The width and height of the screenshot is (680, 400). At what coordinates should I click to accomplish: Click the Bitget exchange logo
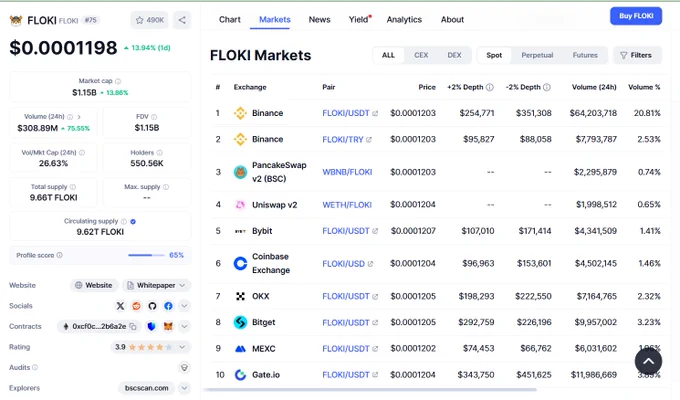240,322
